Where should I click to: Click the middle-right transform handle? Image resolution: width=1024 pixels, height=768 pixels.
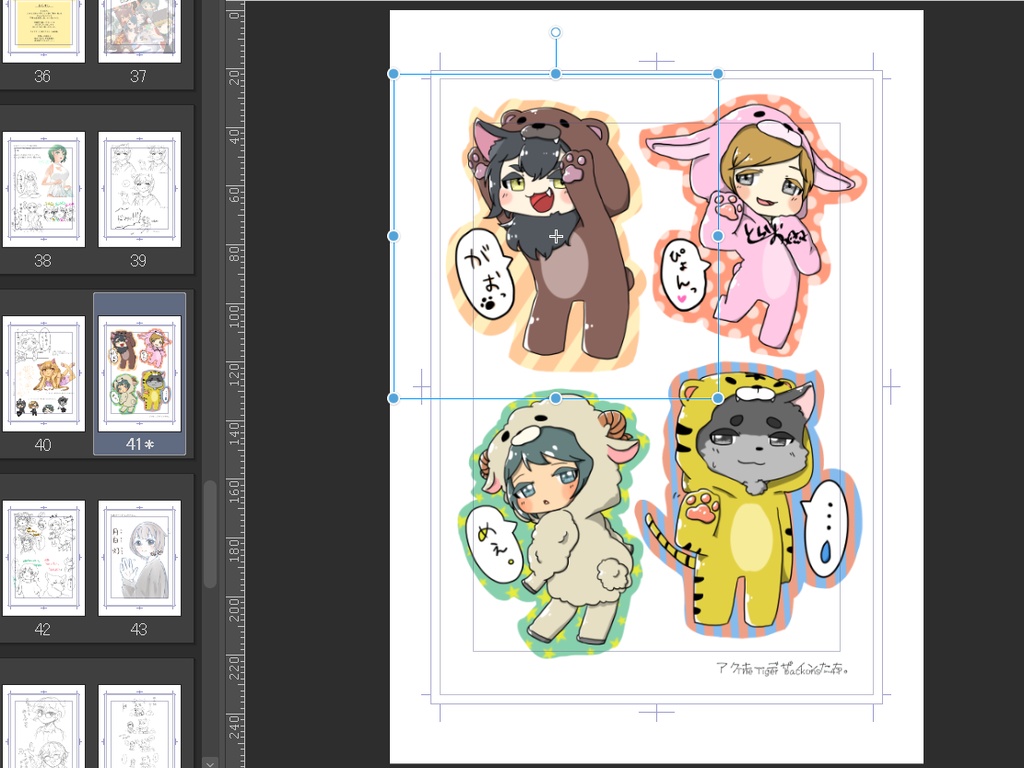(718, 236)
